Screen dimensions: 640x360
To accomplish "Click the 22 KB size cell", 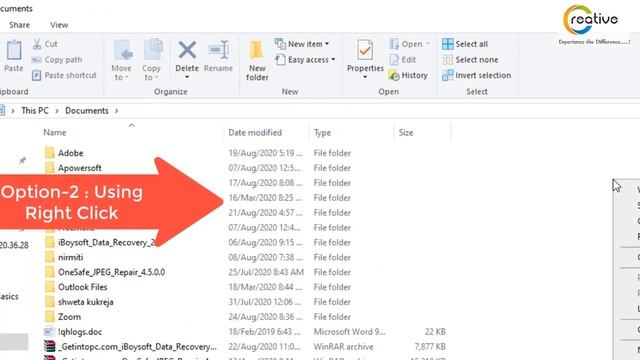I will tap(435, 332).
